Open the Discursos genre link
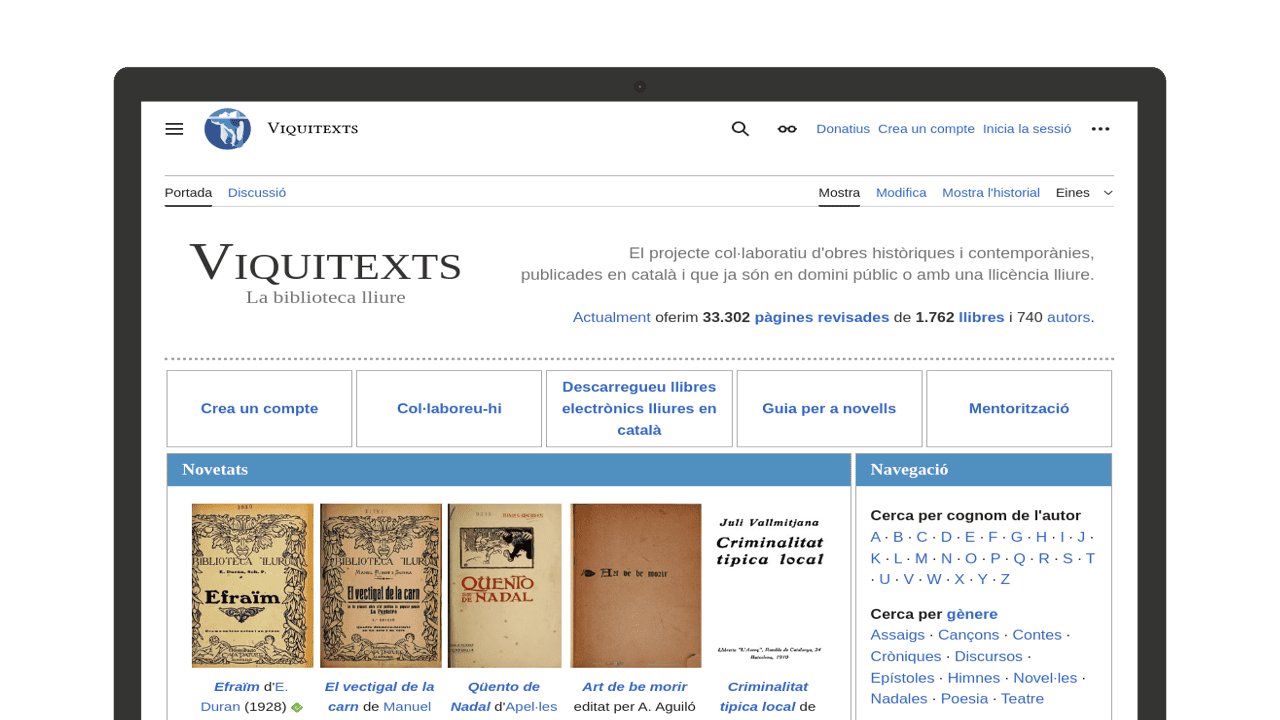This screenshot has height=720, width=1280. click(989, 656)
